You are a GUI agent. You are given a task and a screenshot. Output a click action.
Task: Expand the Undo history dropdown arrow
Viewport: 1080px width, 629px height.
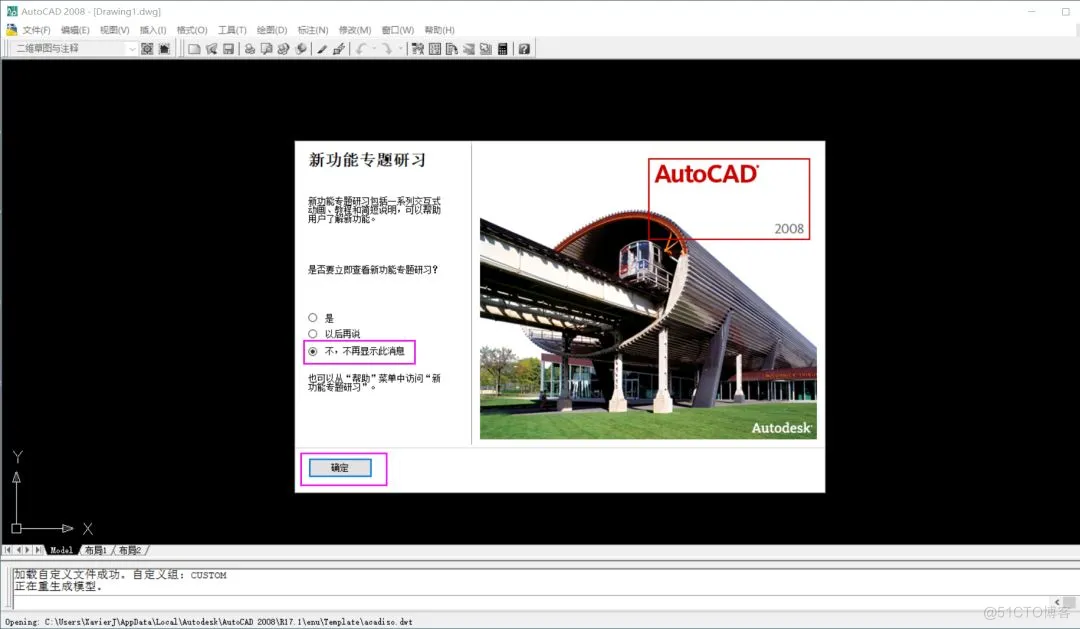[374, 49]
